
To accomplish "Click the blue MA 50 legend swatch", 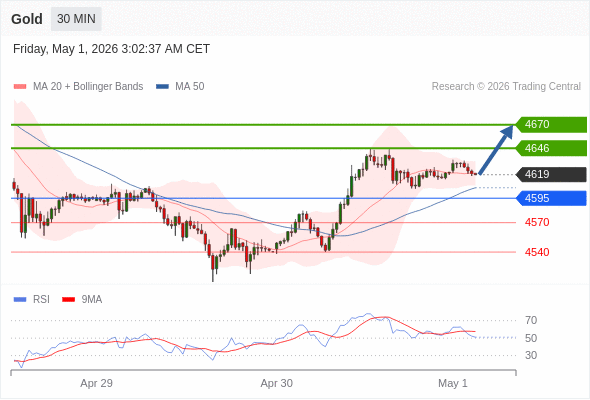I will point(162,87).
